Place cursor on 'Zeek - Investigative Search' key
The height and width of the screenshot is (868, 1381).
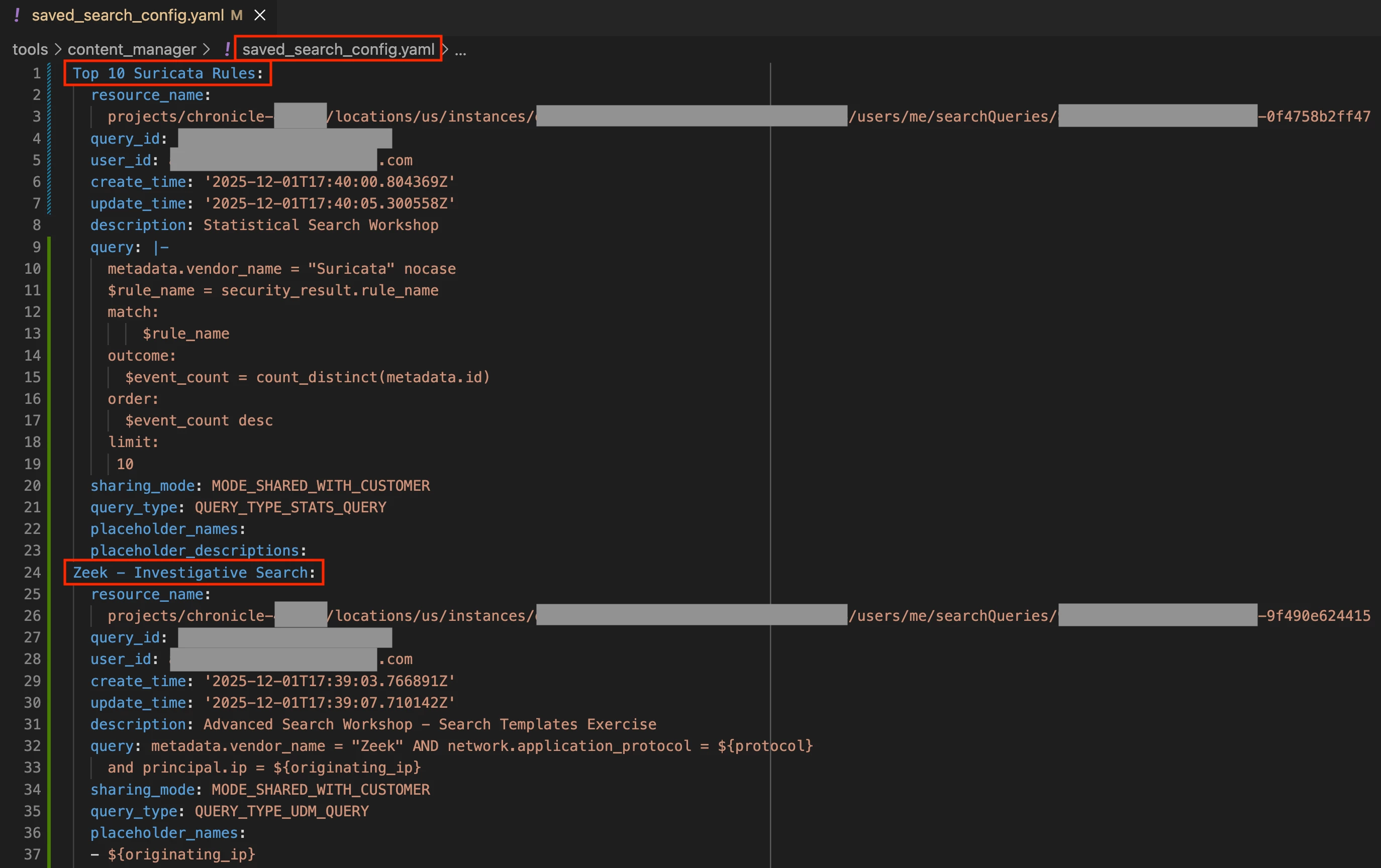(x=190, y=572)
